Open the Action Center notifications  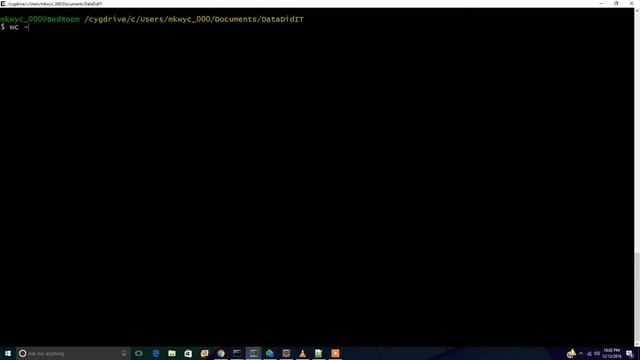point(629,353)
